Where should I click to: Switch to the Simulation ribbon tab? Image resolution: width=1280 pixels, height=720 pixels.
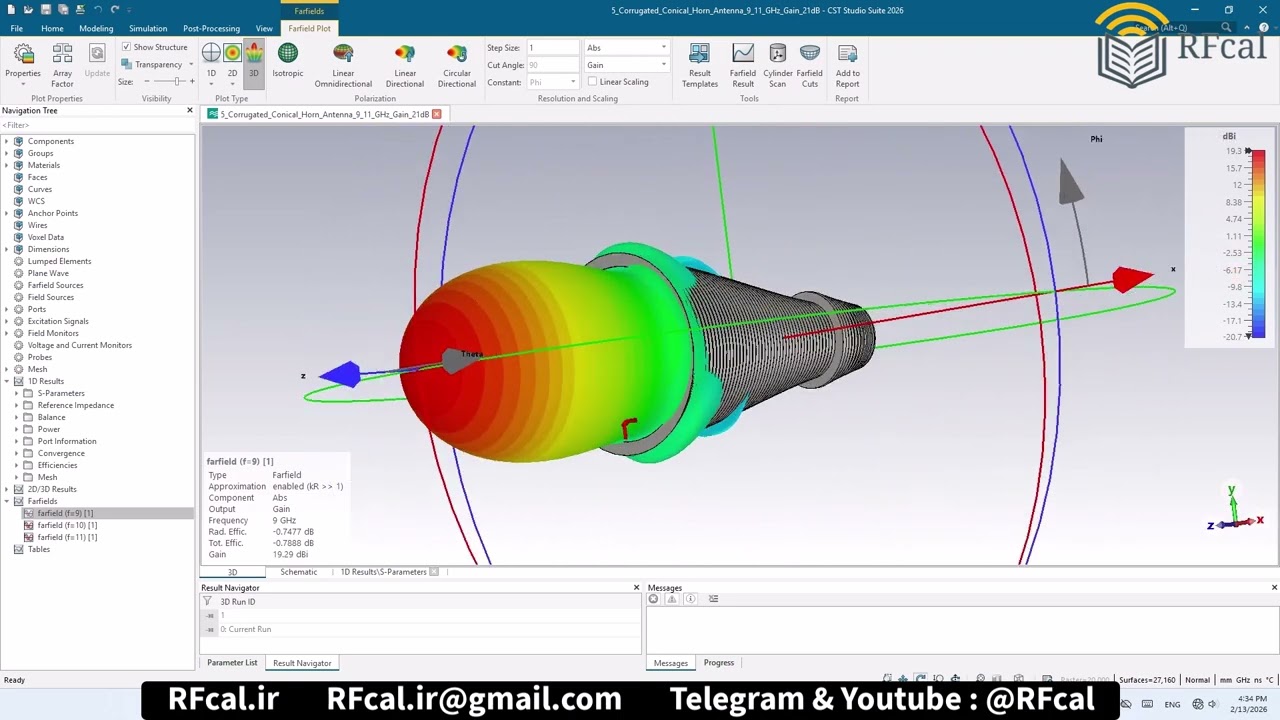tap(148, 28)
